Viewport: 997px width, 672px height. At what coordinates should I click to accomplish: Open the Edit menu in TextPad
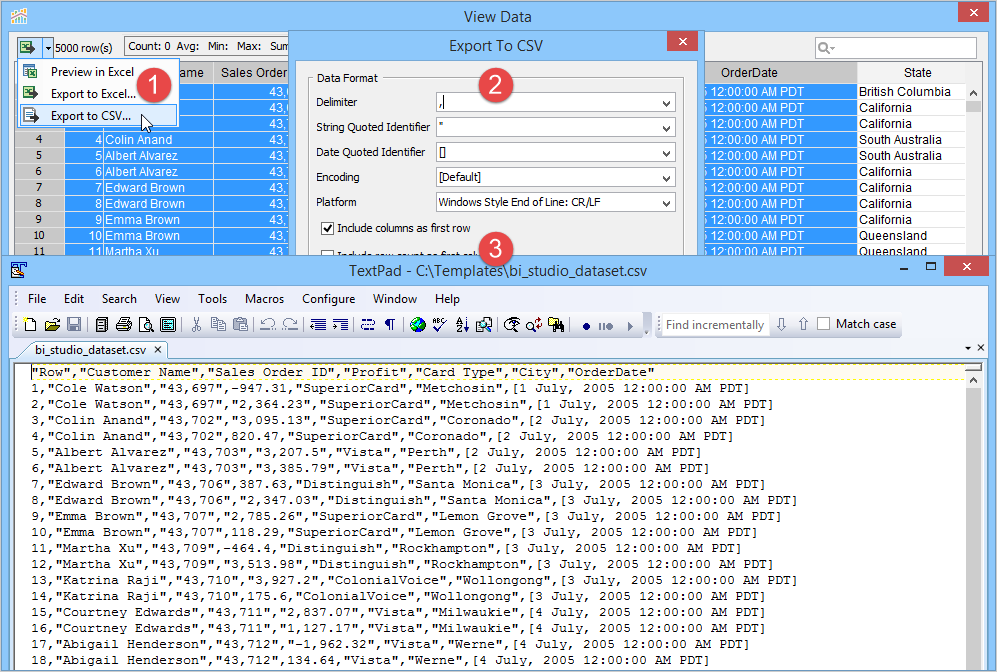click(x=74, y=299)
